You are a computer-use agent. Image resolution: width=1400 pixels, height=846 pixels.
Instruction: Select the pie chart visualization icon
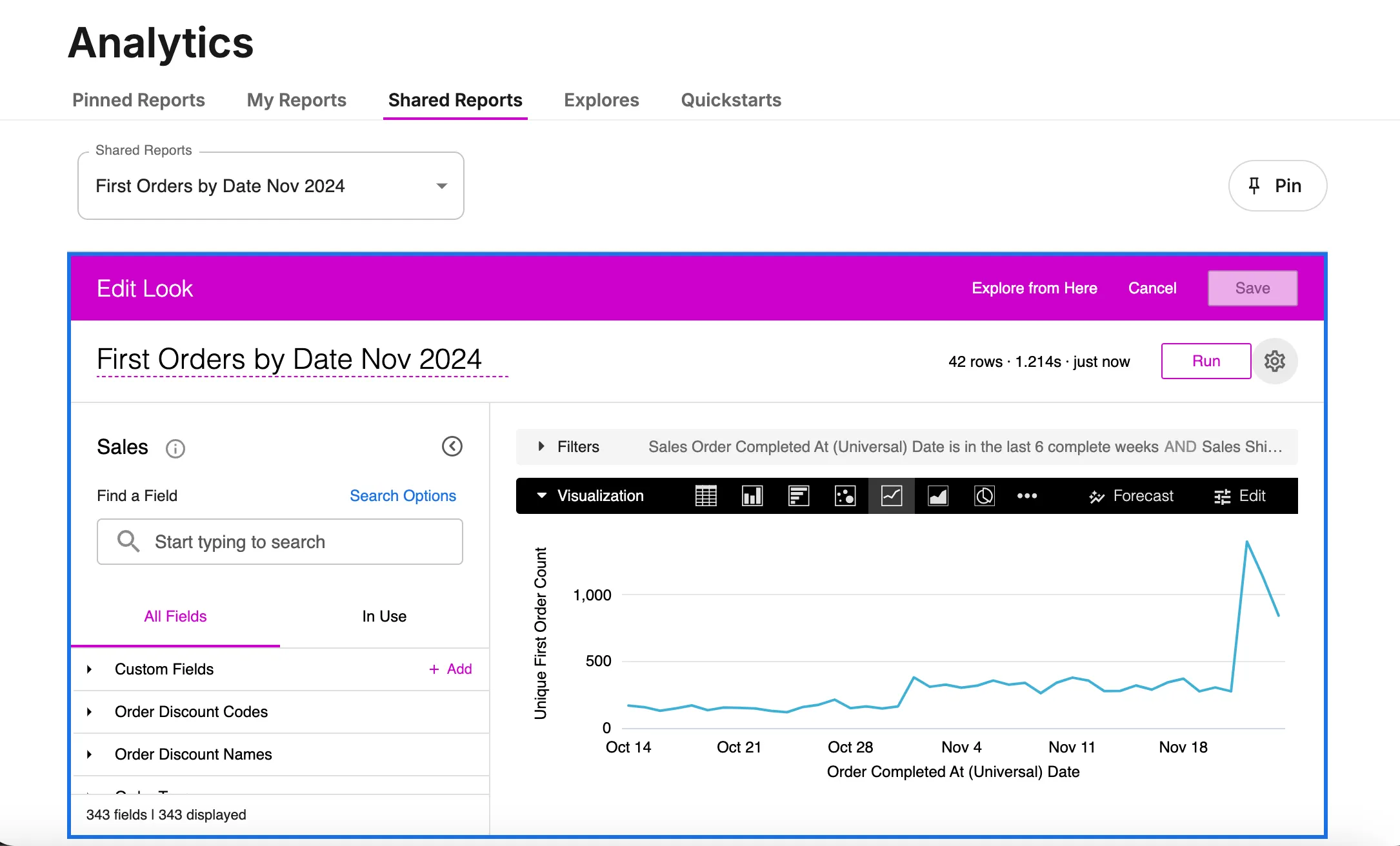(x=985, y=496)
